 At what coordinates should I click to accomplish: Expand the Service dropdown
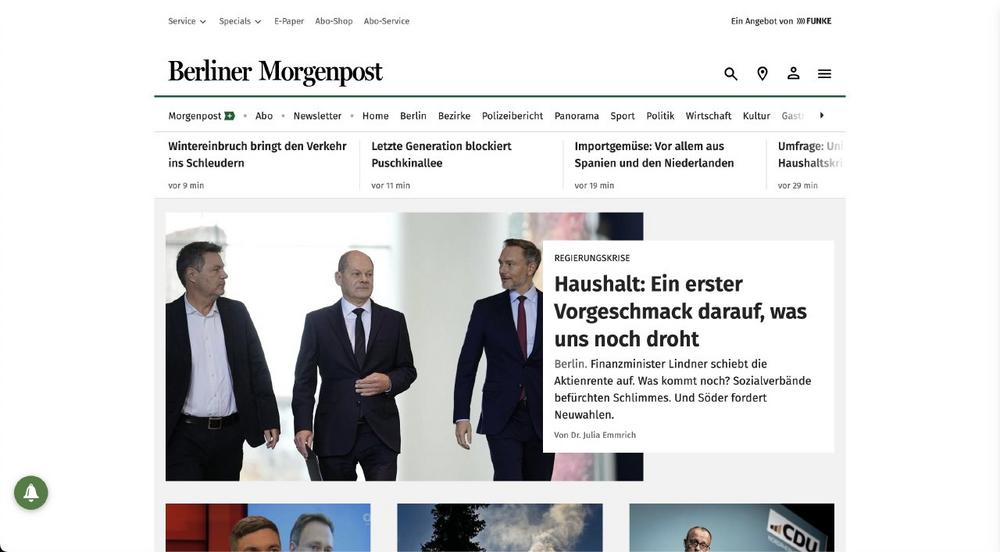187,21
